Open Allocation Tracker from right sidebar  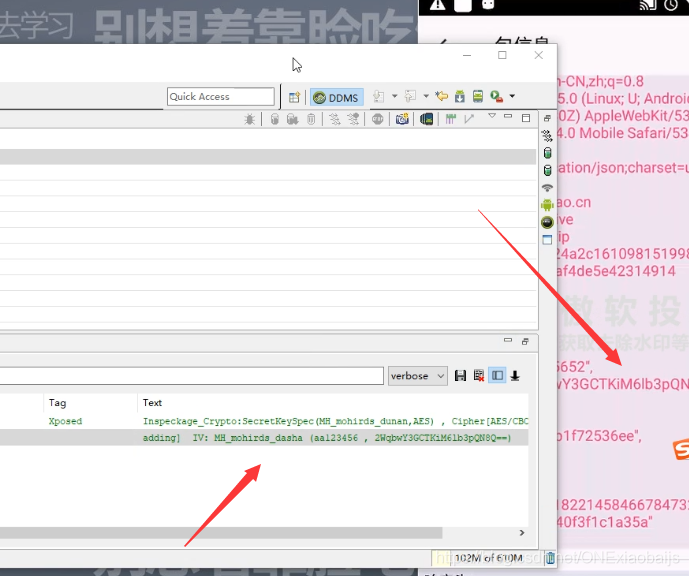(x=547, y=170)
